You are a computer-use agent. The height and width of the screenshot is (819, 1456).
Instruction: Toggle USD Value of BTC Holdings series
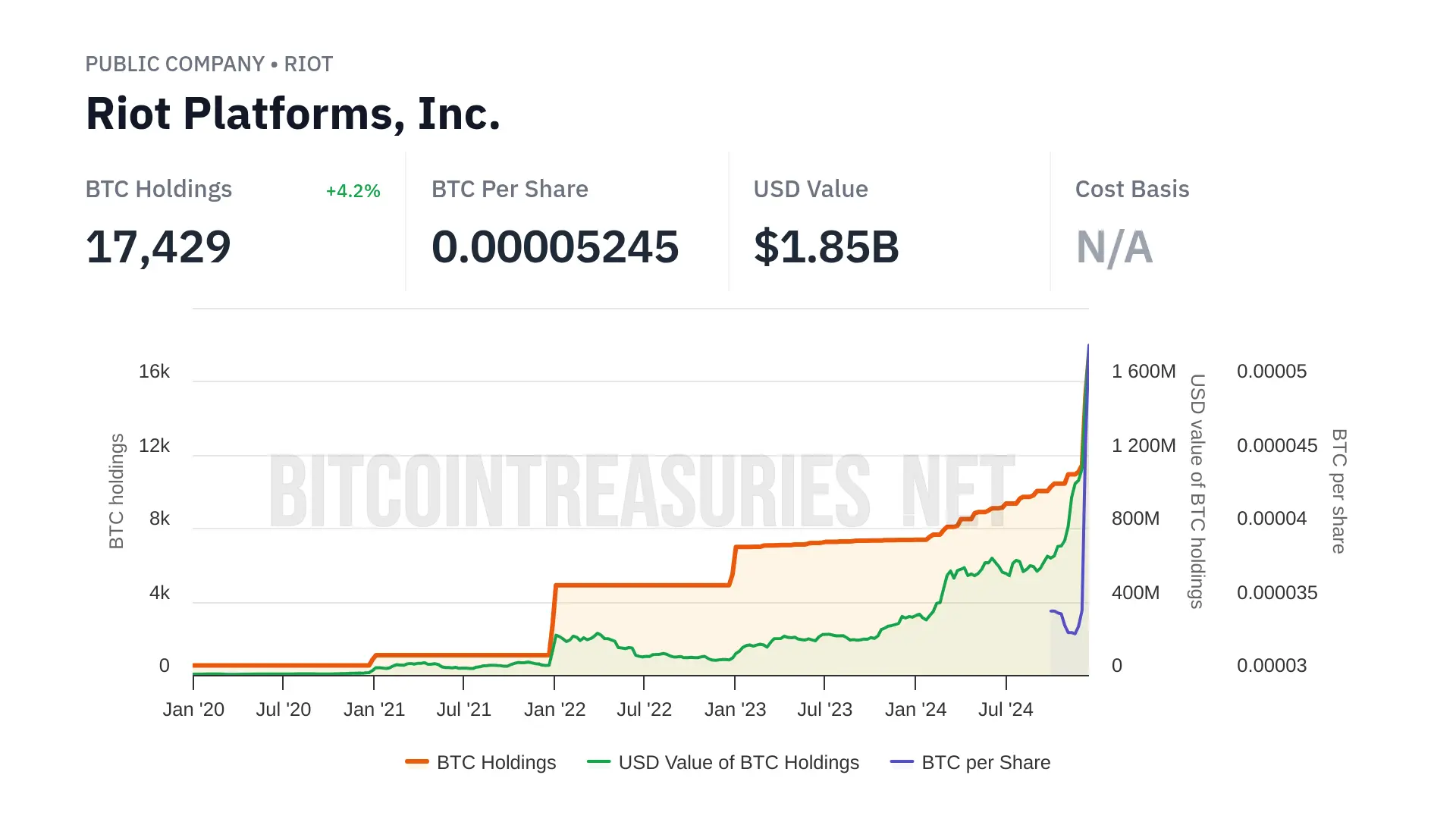click(739, 762)
